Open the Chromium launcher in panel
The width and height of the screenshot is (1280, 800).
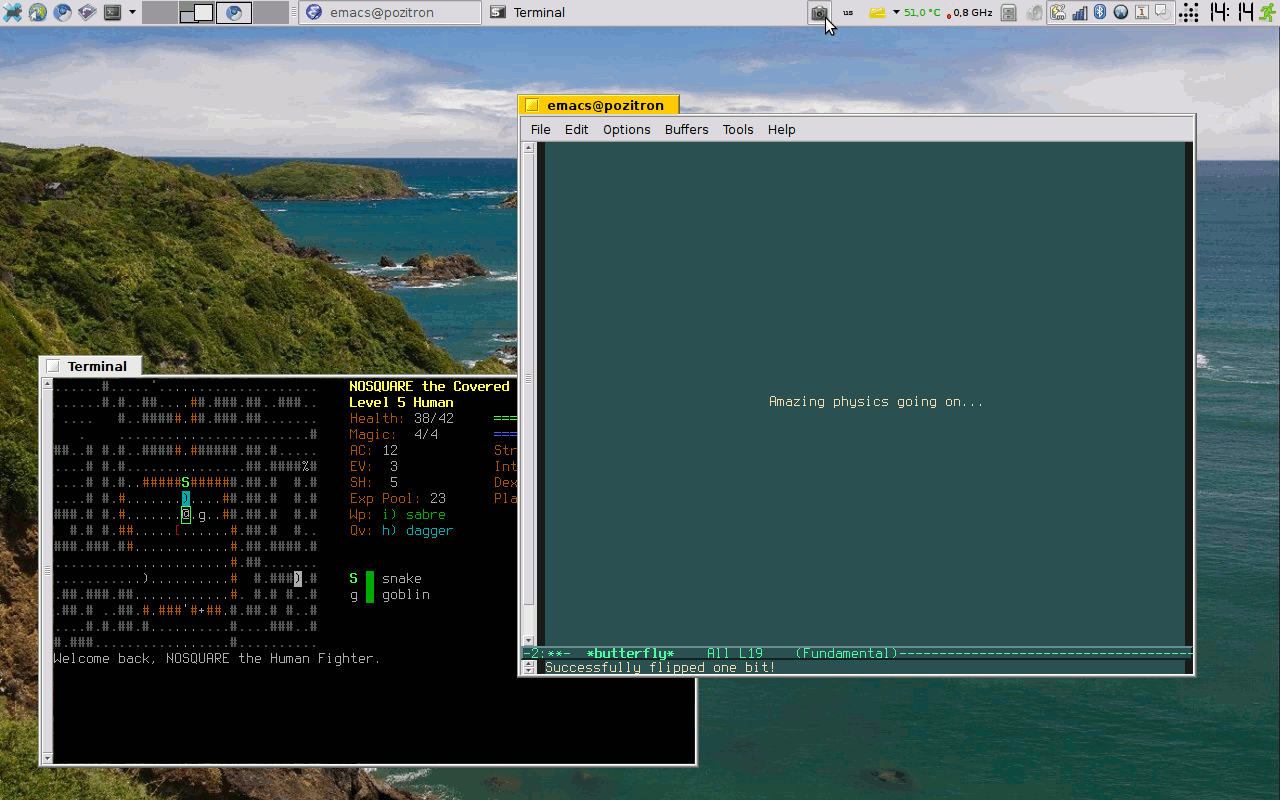tap(63, 13)
